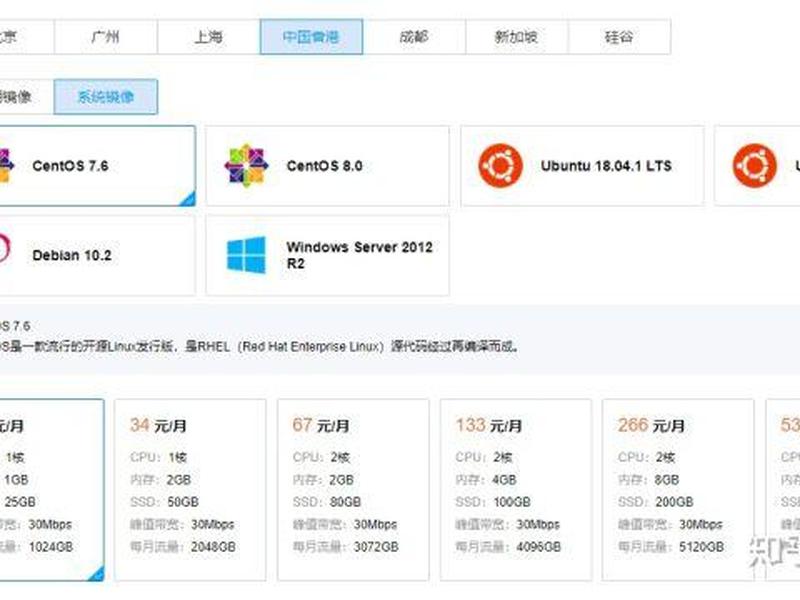
Task: Click the partially visible second Ubuntu logo
Action: (755, 165)
